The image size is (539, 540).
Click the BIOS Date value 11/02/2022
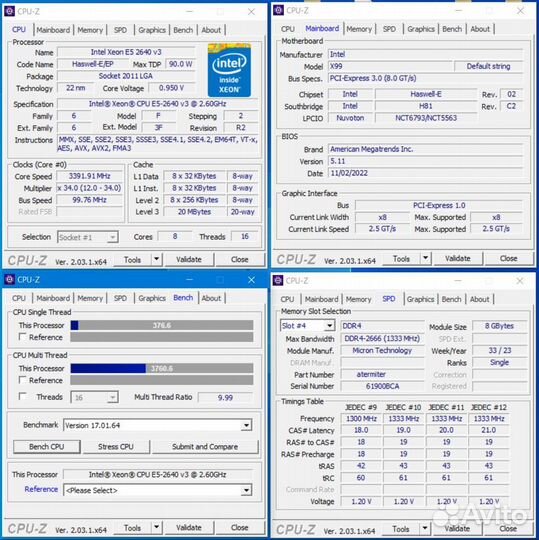click(x=425, y=173)
